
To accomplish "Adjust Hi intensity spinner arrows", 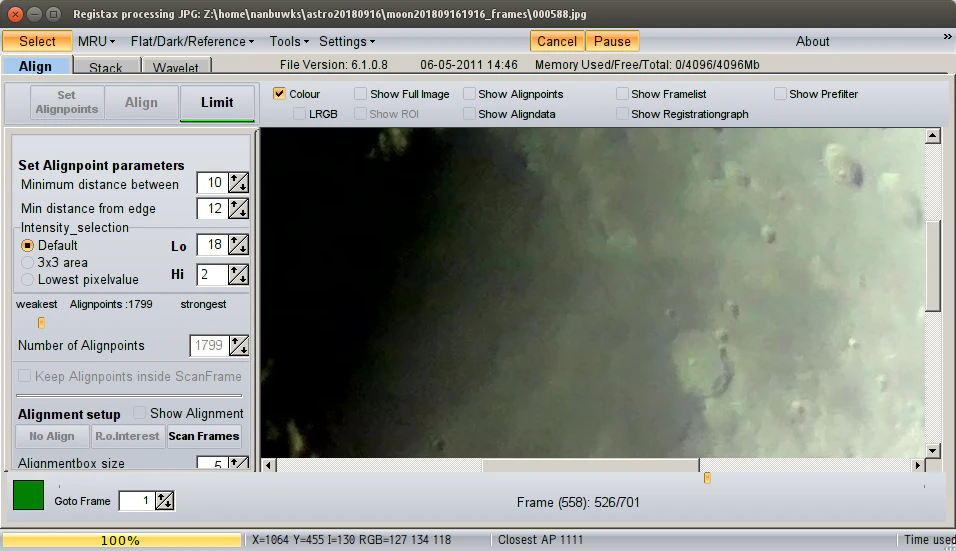I will (238, 274).
